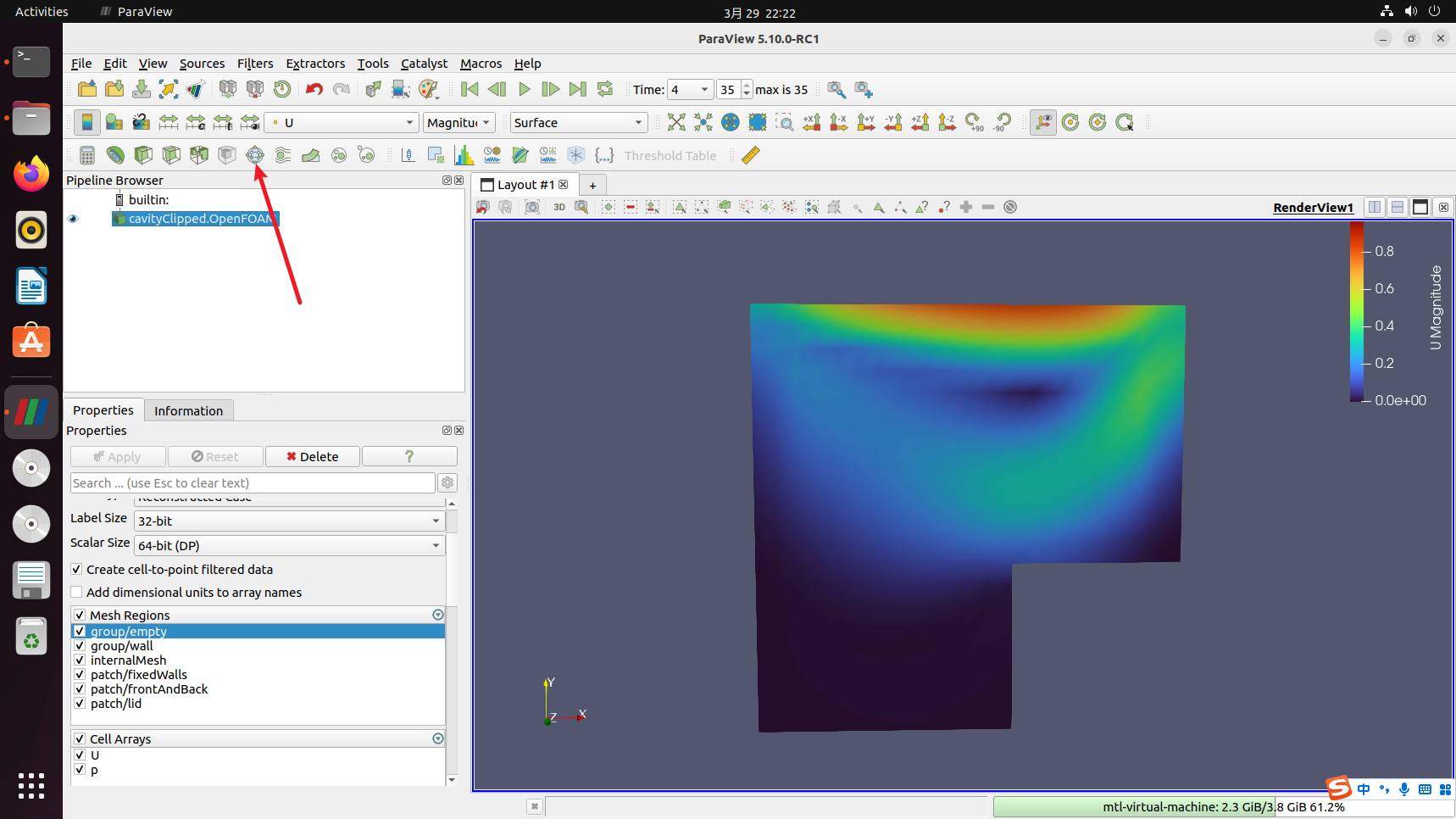Uncheck the internalMesh region checkbox

coord(80,660)
